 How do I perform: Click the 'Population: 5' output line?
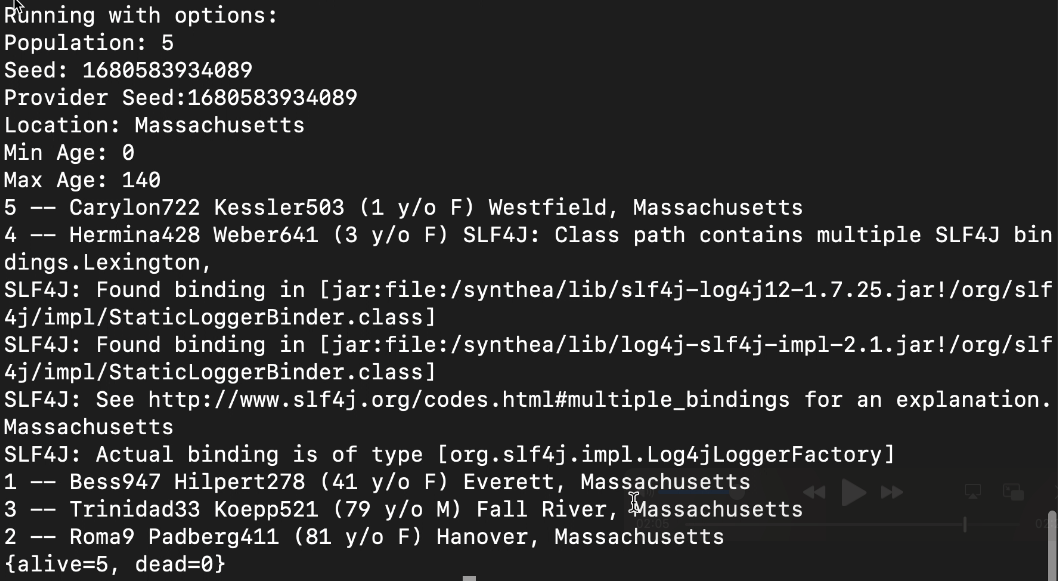pyautogui.click(x=88, y=43)
